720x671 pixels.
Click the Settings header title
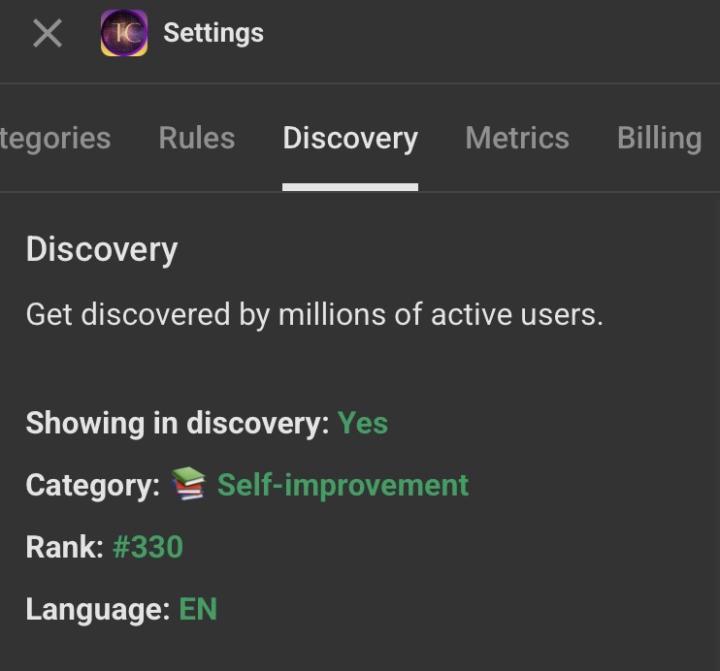[213, 33]
